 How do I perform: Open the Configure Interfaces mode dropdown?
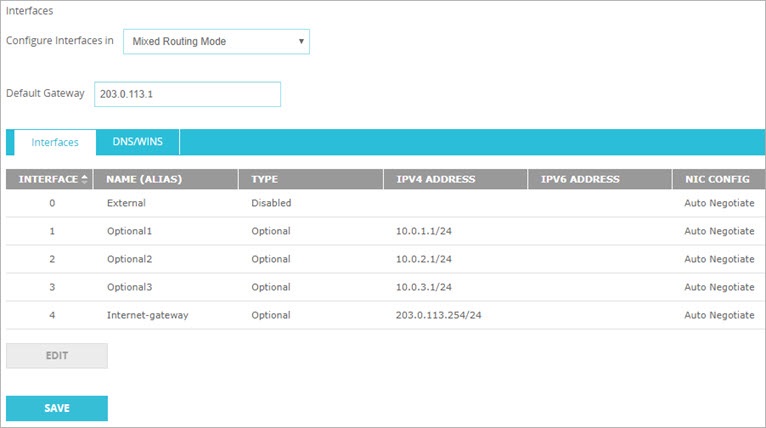216,41
